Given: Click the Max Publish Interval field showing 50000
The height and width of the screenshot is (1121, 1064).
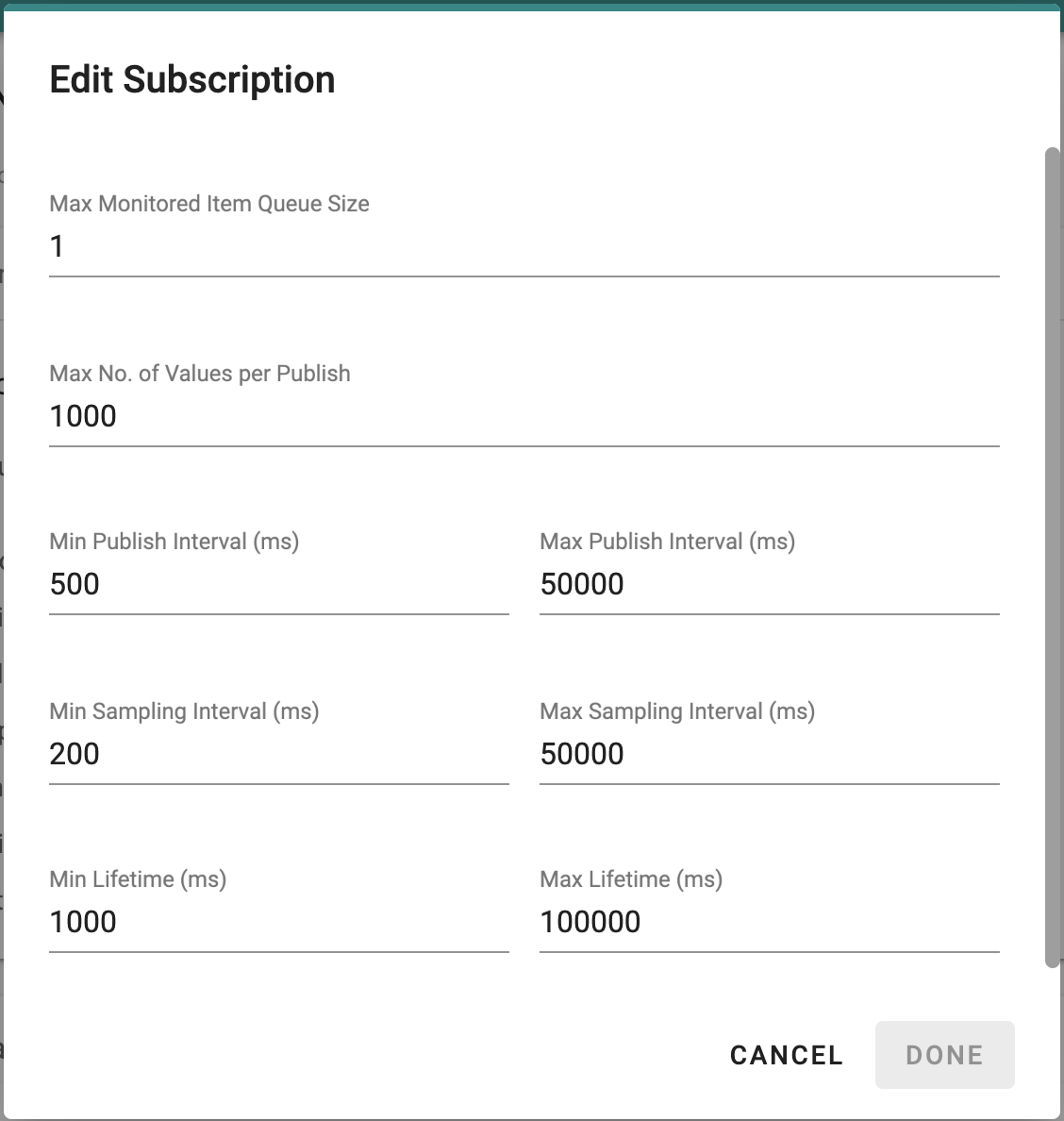Looking at the screenshot, I should (x=770, y=584).
